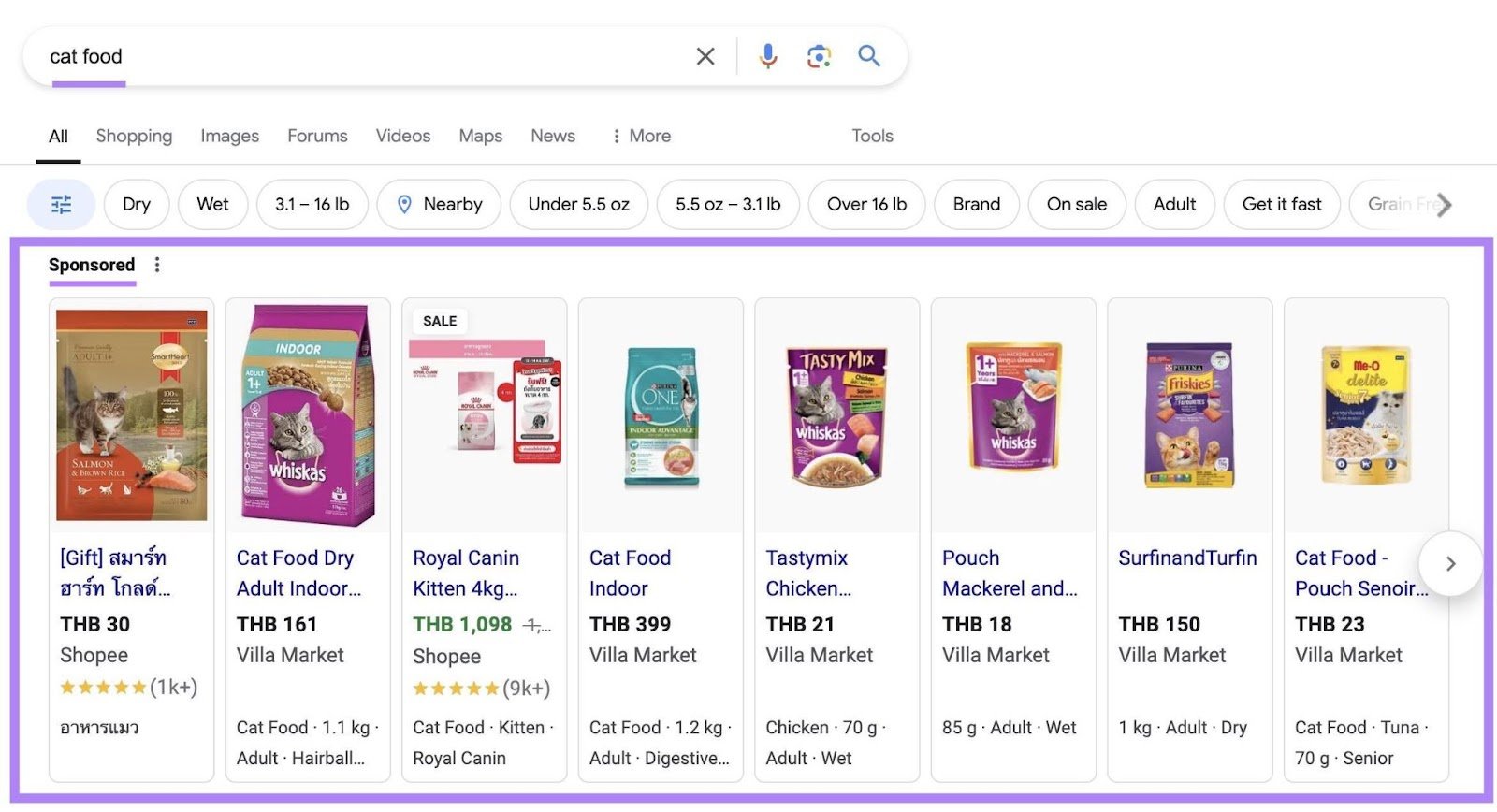Open Google Lens from the search bar
Screen dimensions: 1497x812
tap(819, 56)
